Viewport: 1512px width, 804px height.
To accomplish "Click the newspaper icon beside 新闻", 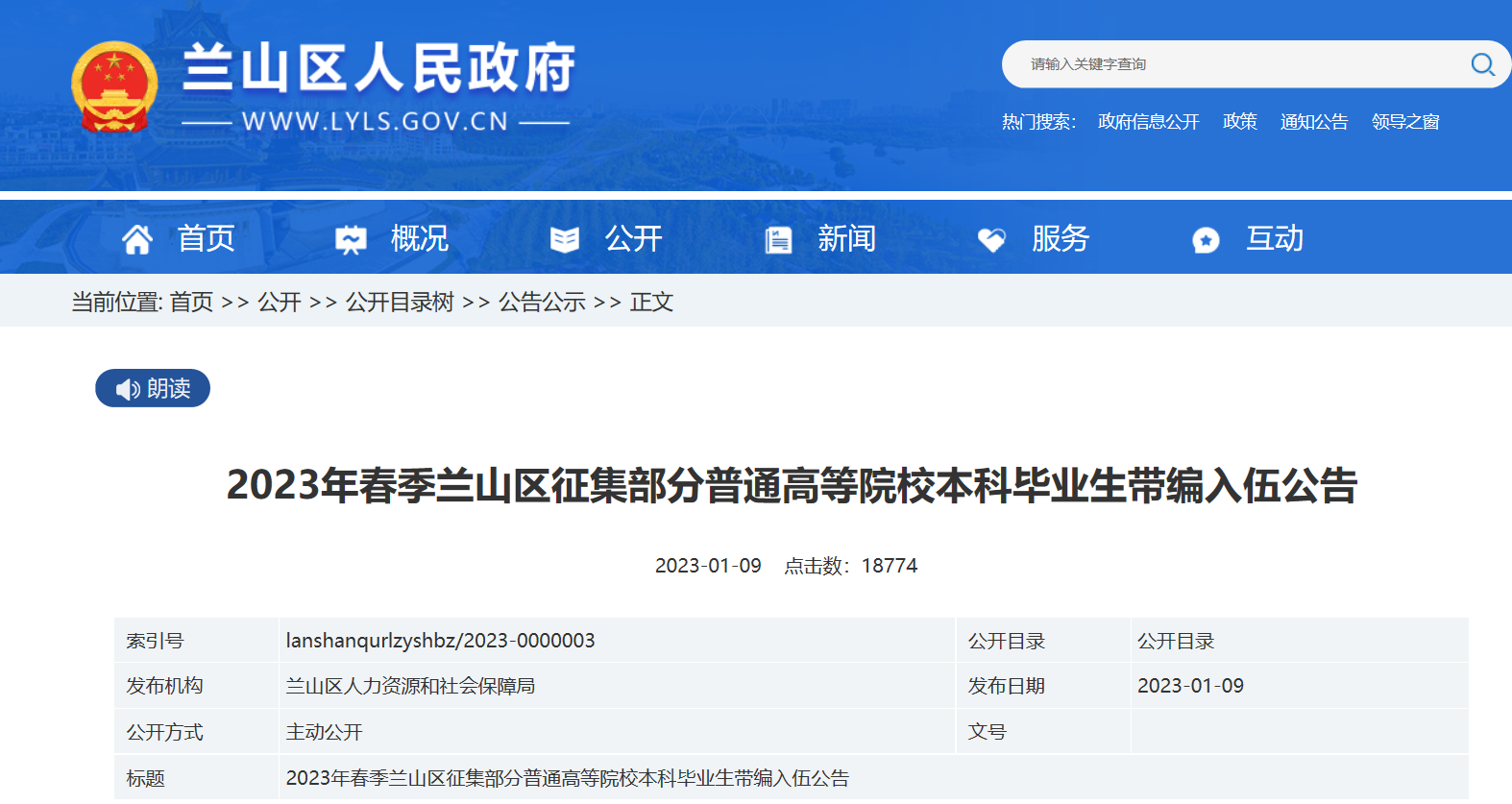I will [x=778, y=239].
